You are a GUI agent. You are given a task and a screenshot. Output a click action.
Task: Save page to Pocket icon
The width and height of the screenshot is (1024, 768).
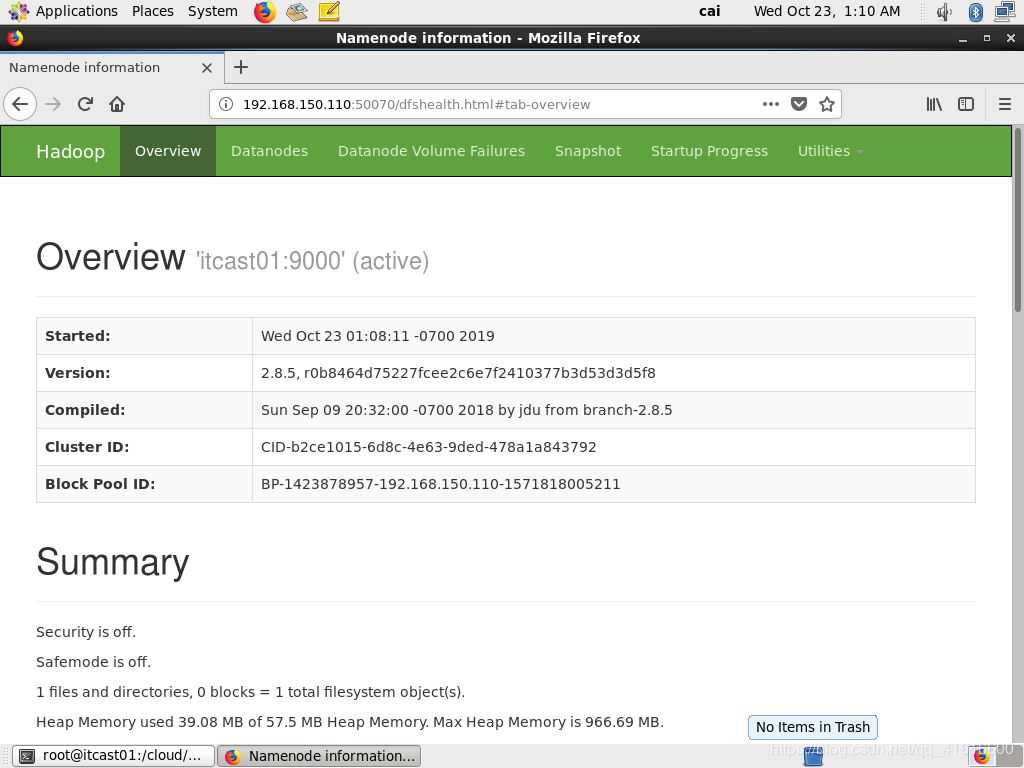point(799,104)
